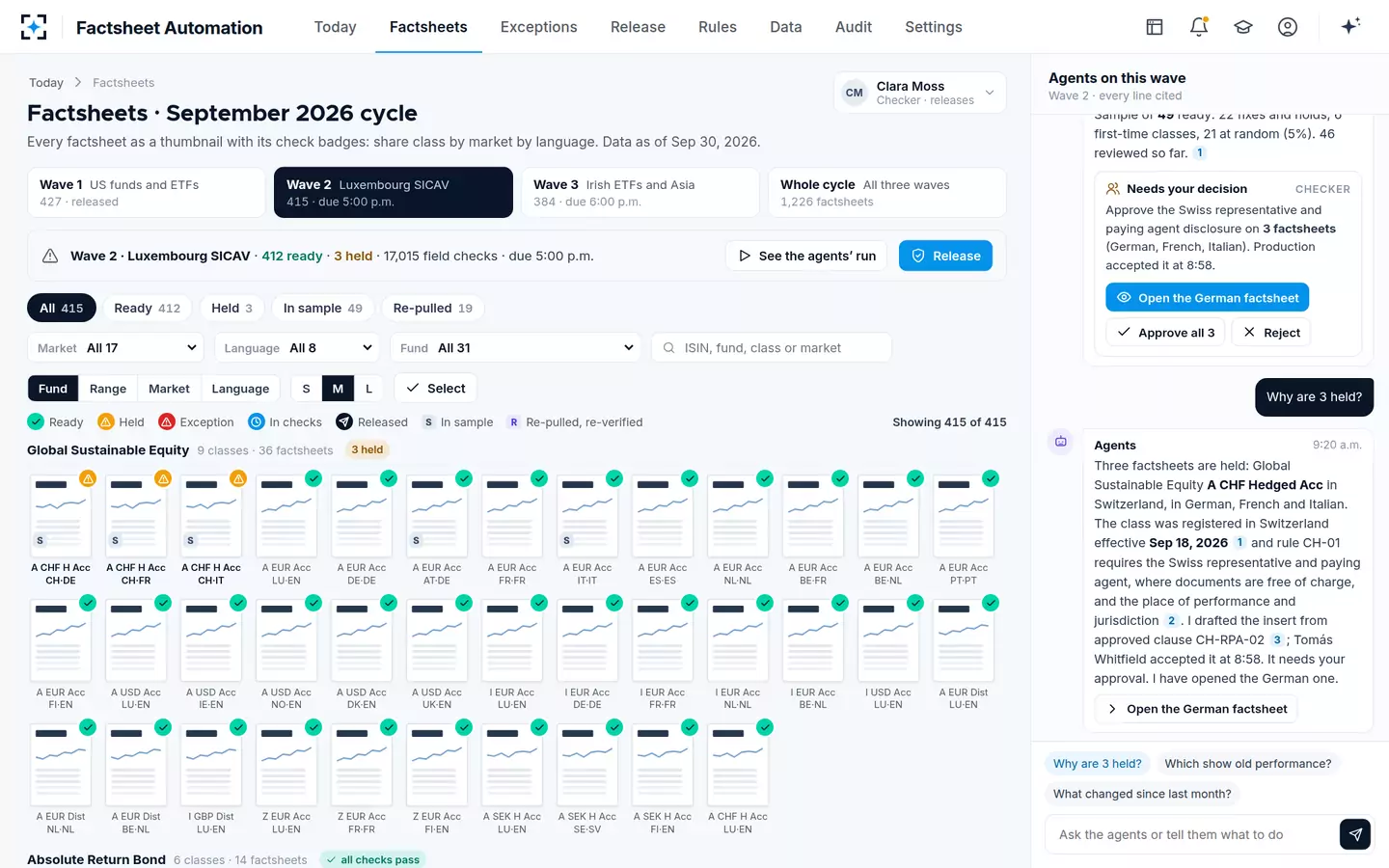1389x868 pixels.
Task: Open the graduation cap learning icon
Action: click(x=1243, y=27)
